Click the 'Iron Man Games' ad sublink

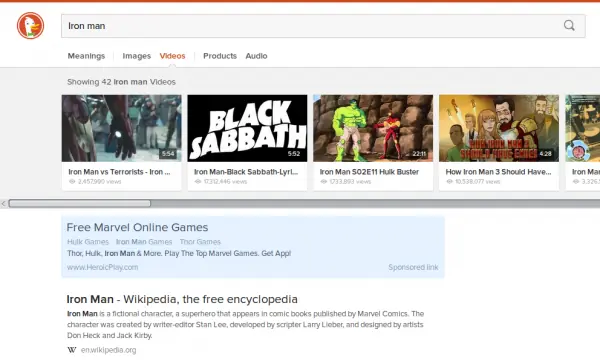[x=144, y=242]
